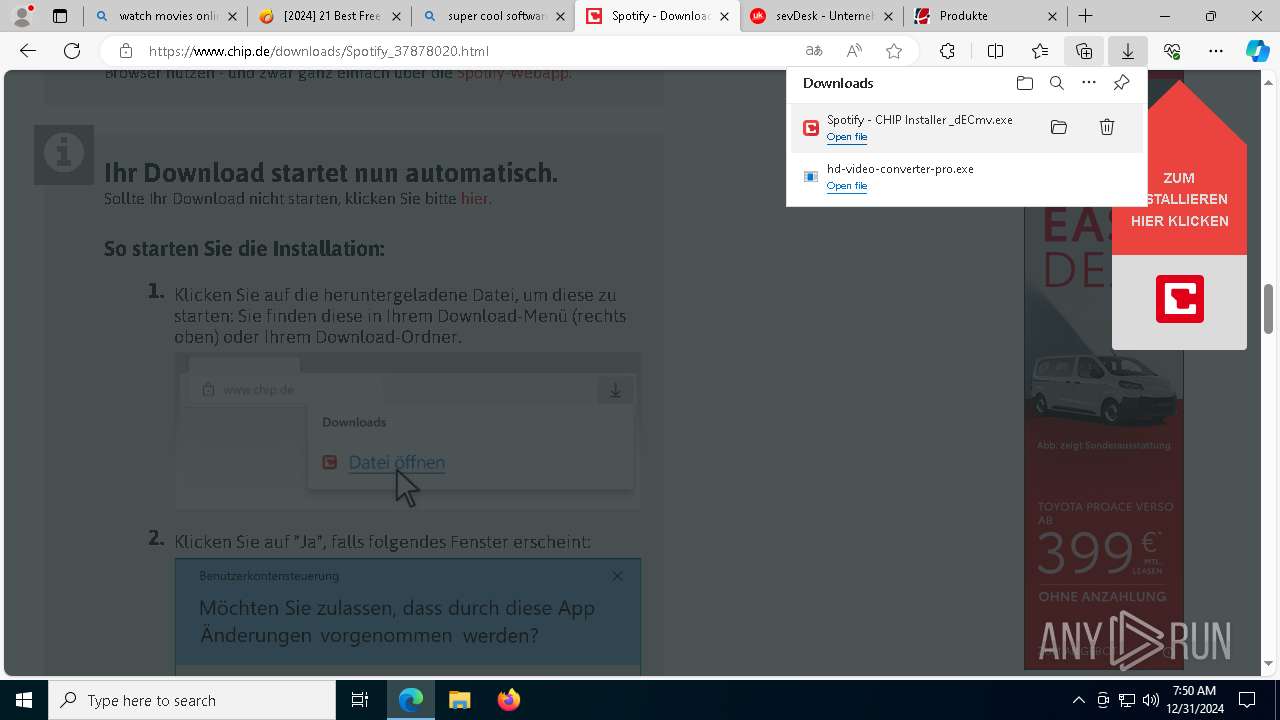
Task: Open the translate page icon
Action: 814,51
